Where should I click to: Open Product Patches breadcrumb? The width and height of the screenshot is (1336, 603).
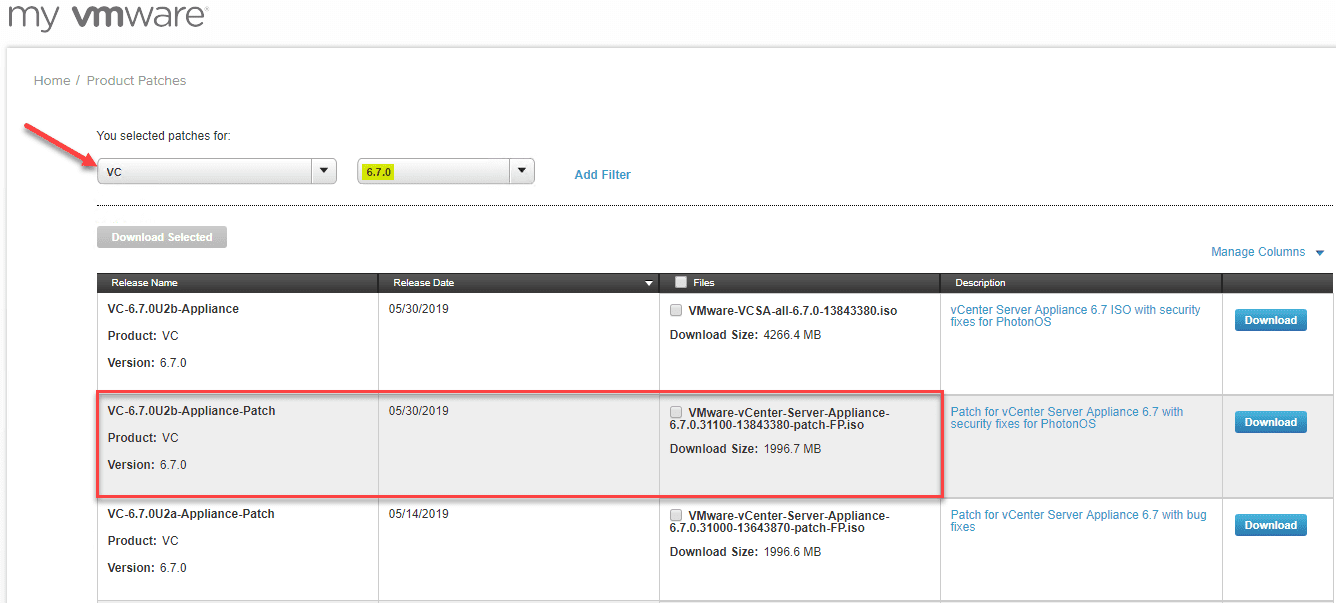click(x=136, y=80)
